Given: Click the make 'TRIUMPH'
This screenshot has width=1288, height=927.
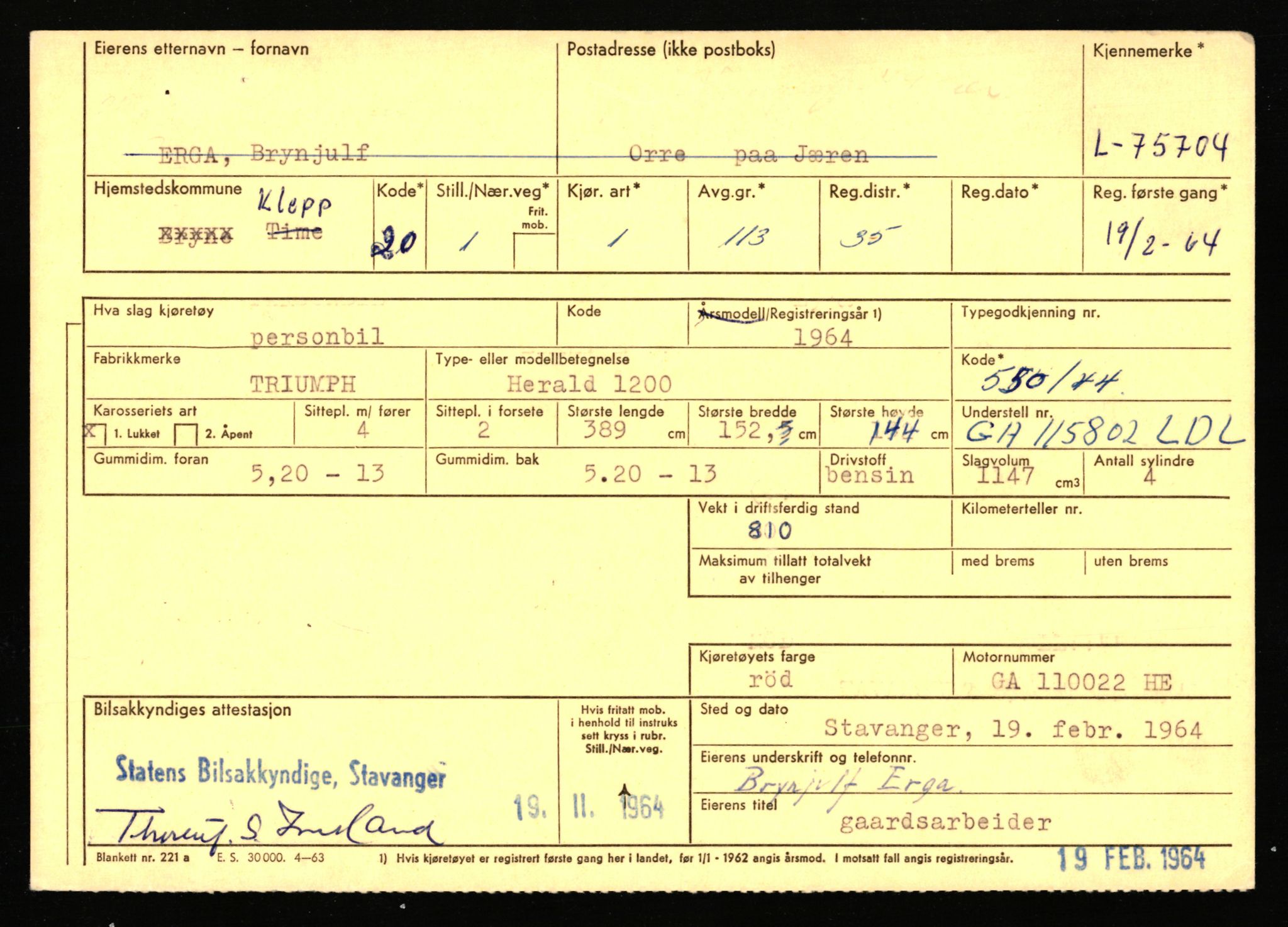Looking at the screenshot, I should [x=303, y=384].
